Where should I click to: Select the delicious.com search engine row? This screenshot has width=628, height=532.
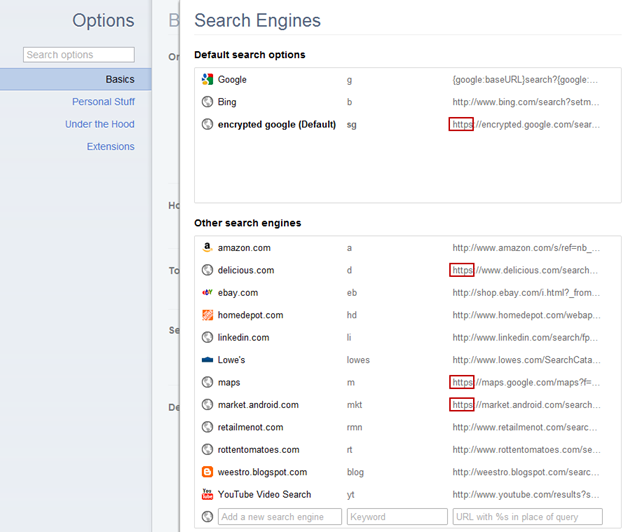(246, 270)
